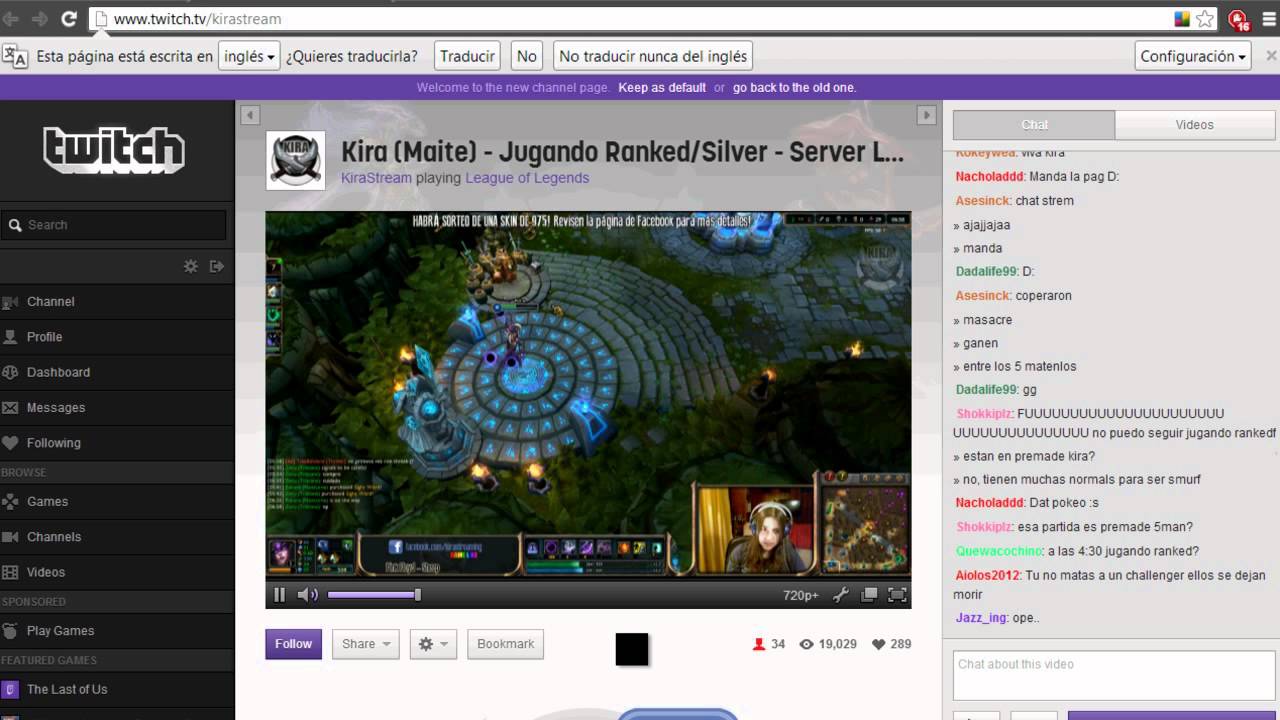Screen dimensions: 1280x720
Task: Click the No translate button
Action: (527, 56)
